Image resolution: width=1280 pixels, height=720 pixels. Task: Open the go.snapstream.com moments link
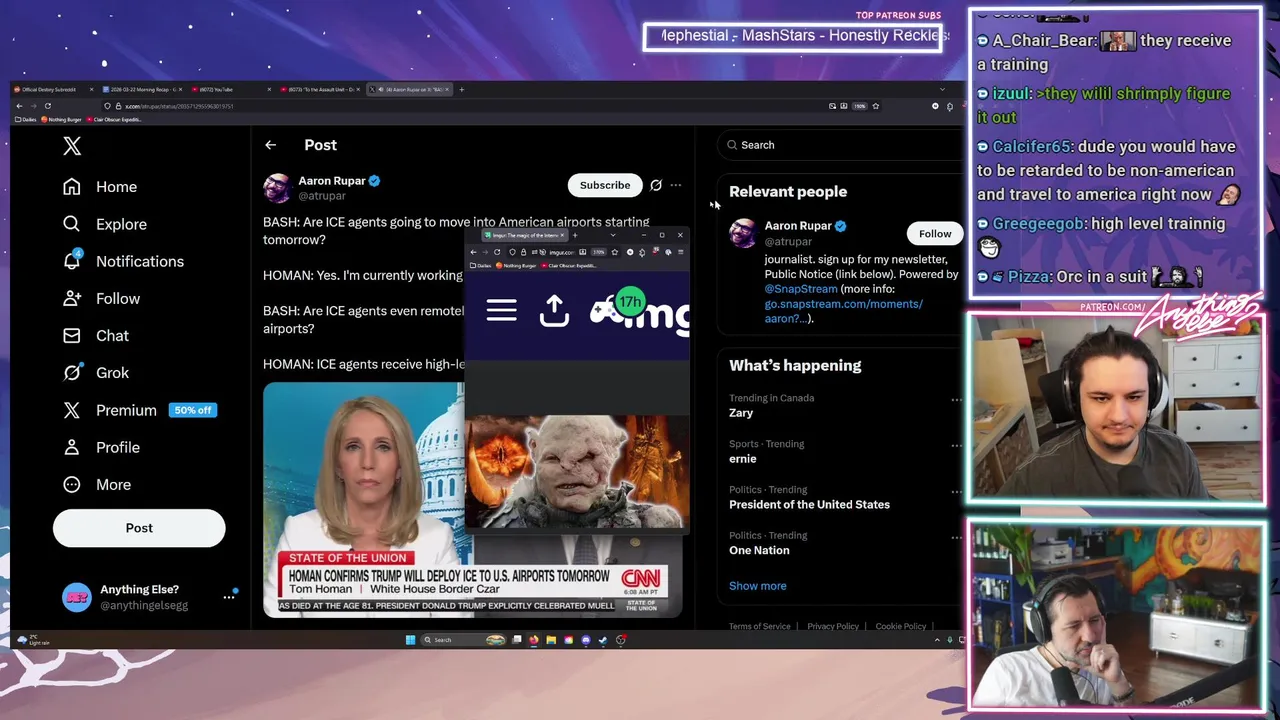point(843,304)
